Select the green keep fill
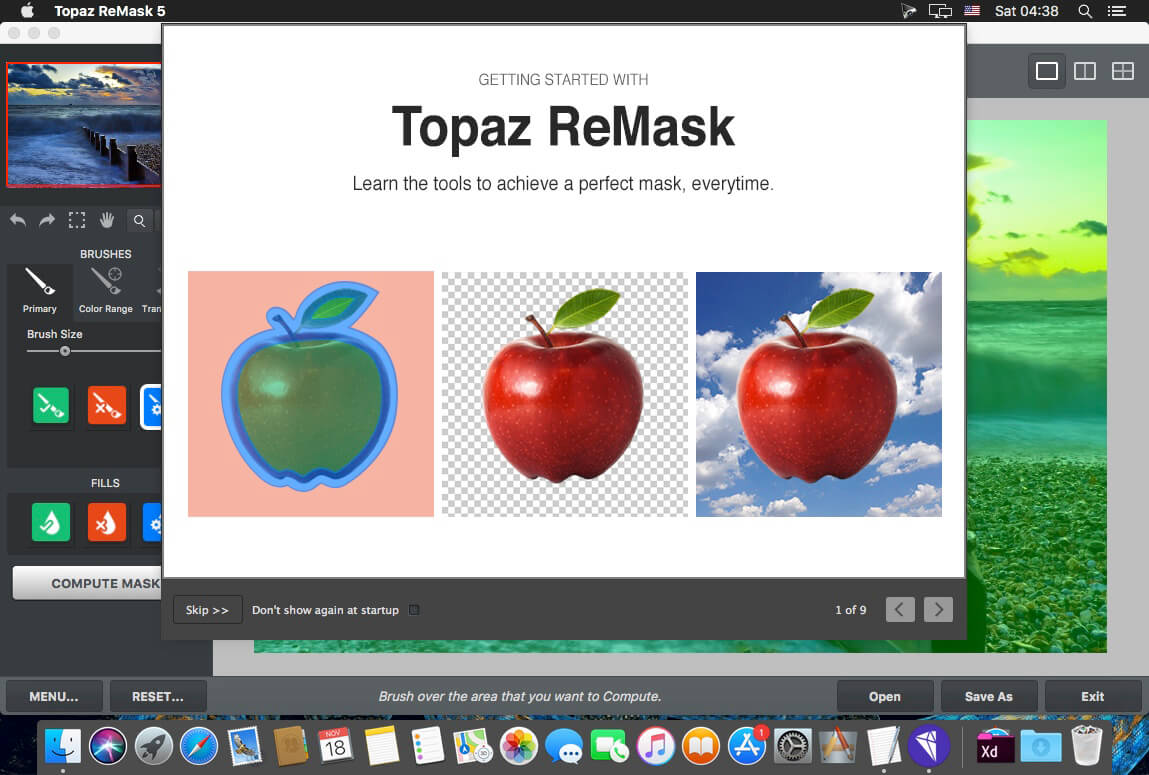 (x=51, y=522)
